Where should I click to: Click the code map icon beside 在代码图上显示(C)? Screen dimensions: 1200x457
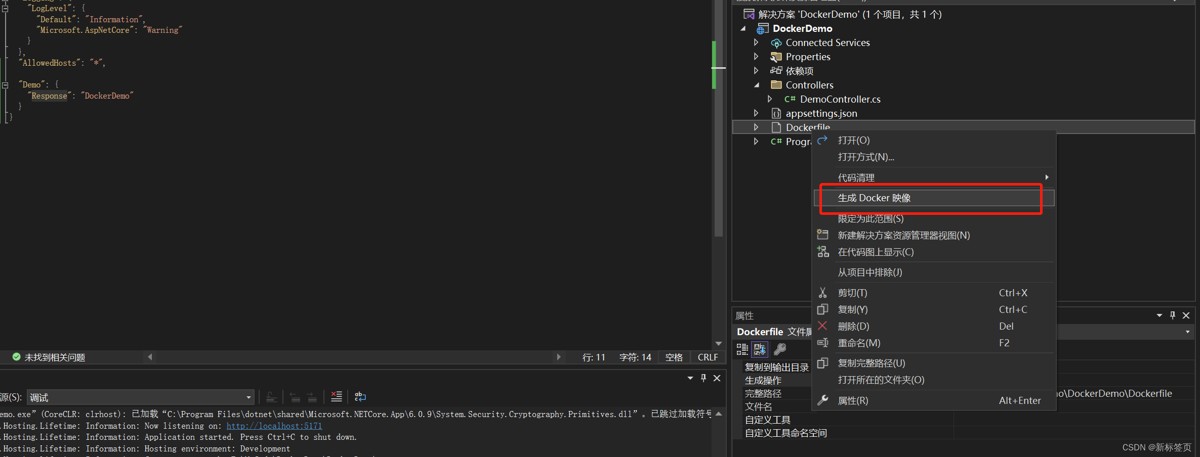click(x=823, y=252)
